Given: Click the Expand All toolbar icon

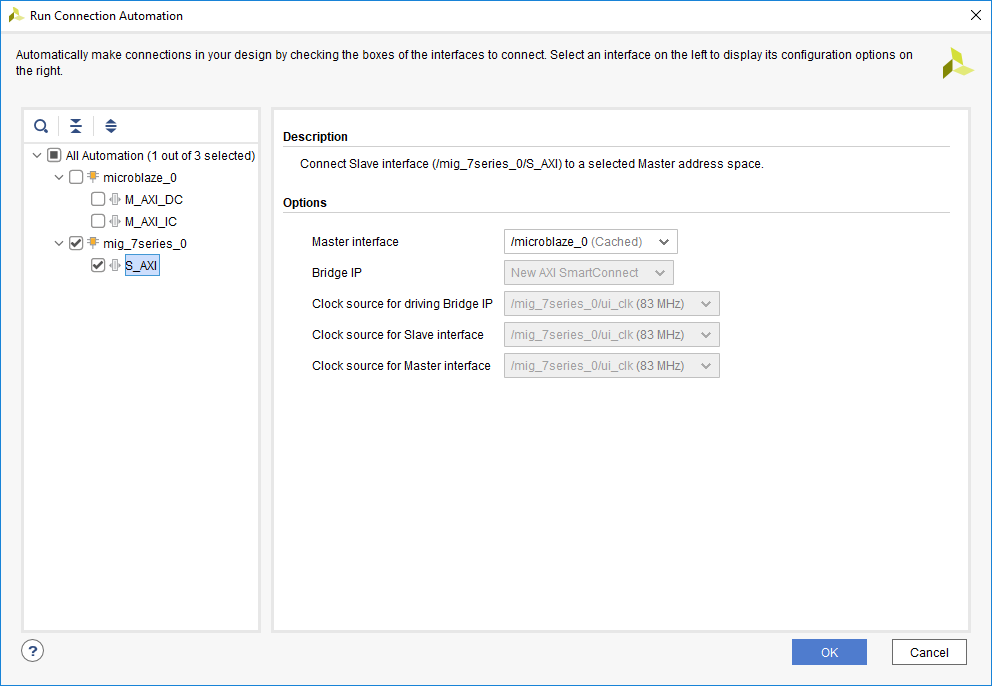Looking at the screenshot, I should (x=111, y=126).
